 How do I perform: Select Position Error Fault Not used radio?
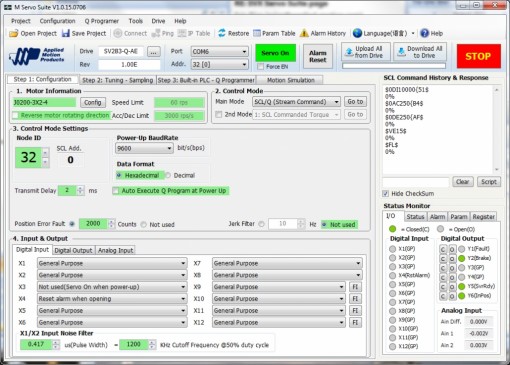(x=144, y=225)
